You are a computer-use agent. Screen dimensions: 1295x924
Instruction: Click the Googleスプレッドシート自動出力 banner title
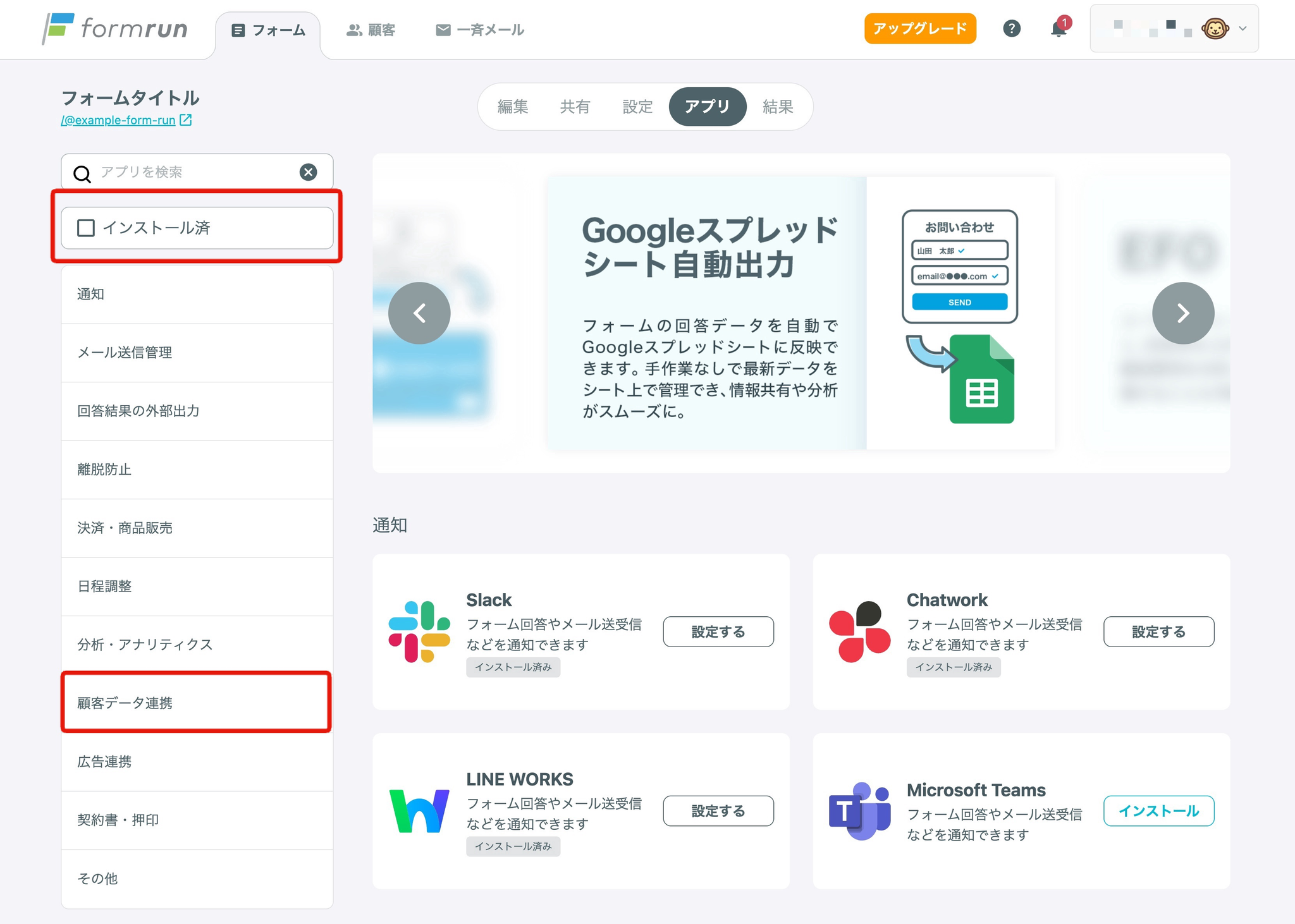709,247
